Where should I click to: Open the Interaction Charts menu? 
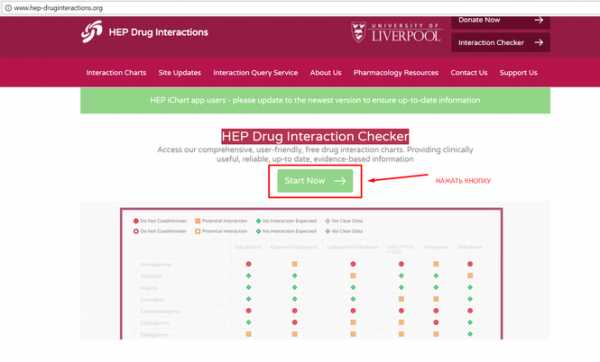click(x=116, y=73)
